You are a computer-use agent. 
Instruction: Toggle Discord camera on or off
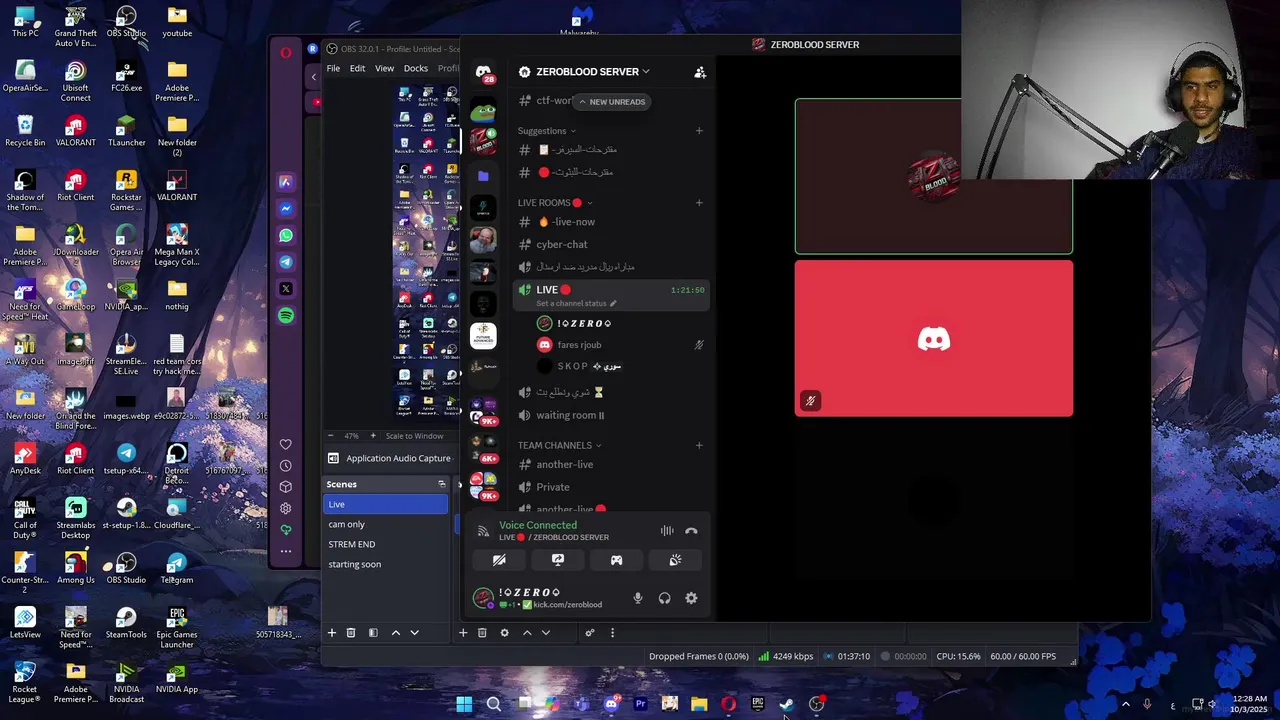coord(499,560)
